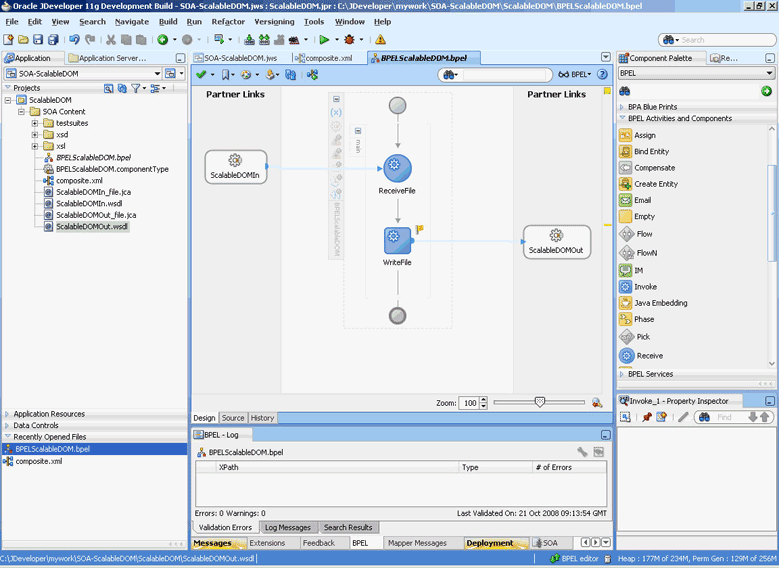Click the green Run arrow in toolbar
The height and width of the screenshot is (568, 779).
[x=323, y=40]
